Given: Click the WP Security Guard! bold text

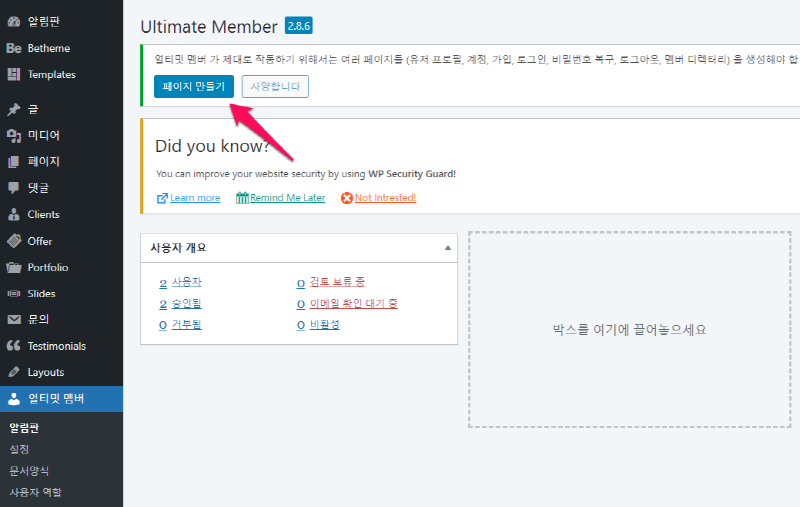Looking at the screenshot, I should [x=412, y=174].
